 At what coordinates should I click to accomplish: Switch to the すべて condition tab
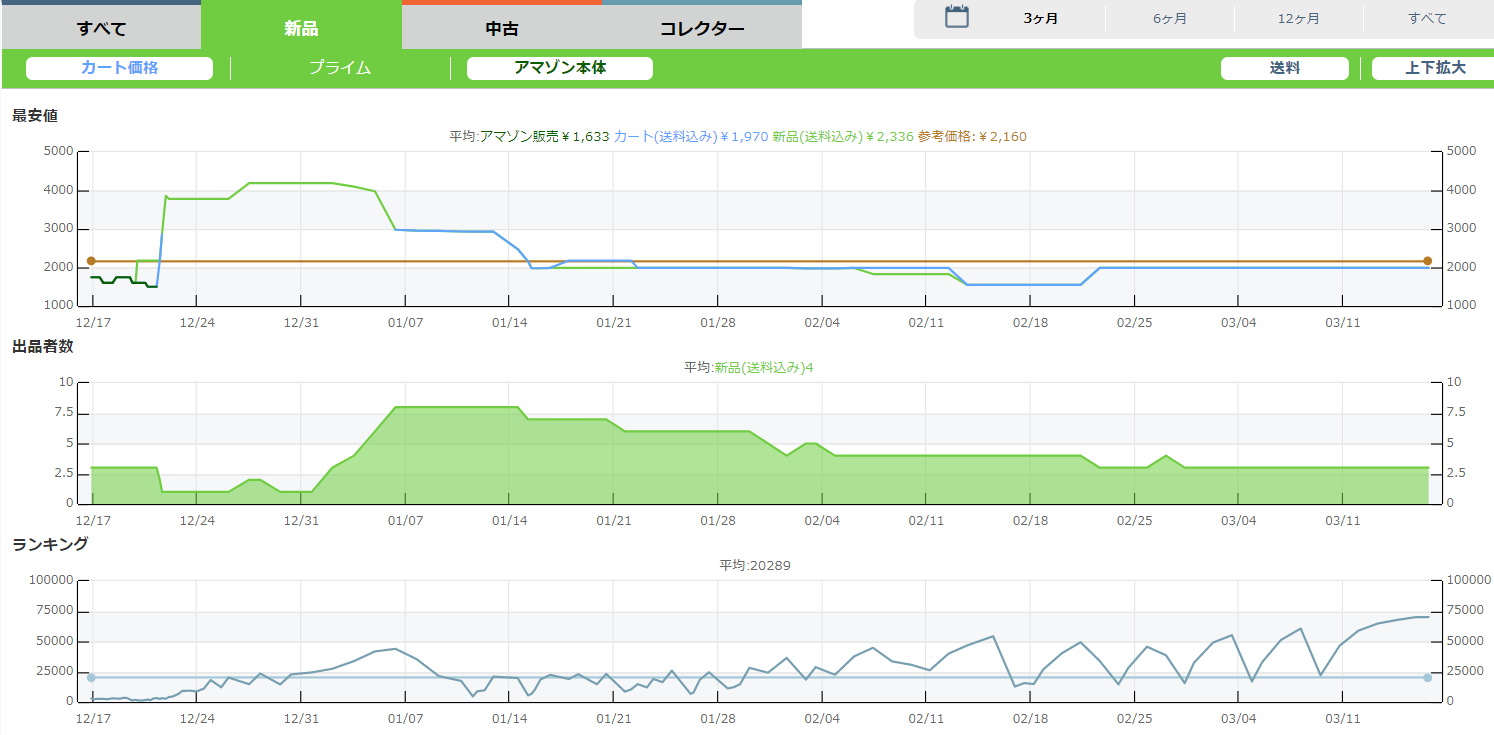pyautogui.click(x=101, y=28)
